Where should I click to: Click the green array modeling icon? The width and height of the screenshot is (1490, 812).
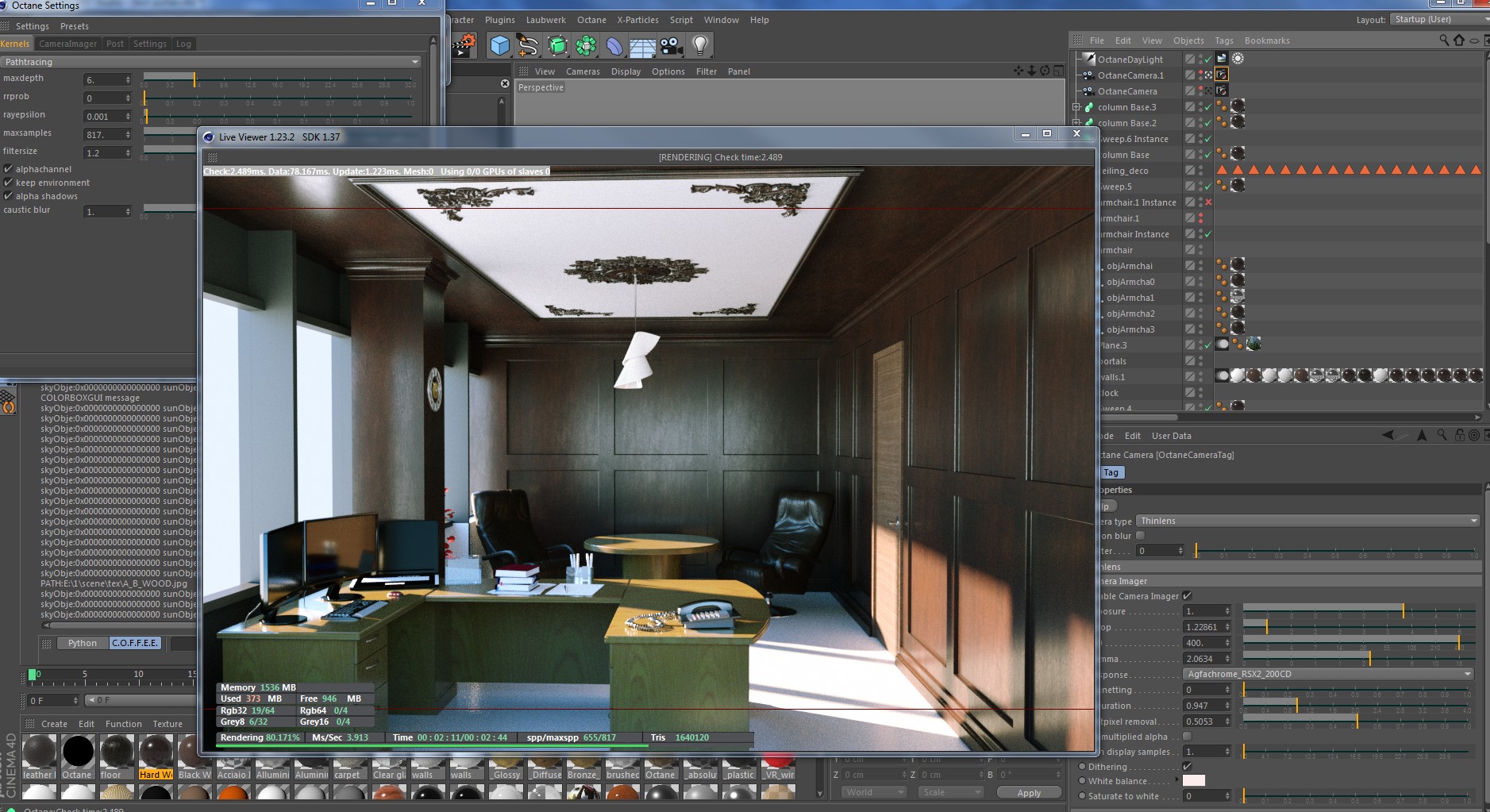click(x=586, y=46)
